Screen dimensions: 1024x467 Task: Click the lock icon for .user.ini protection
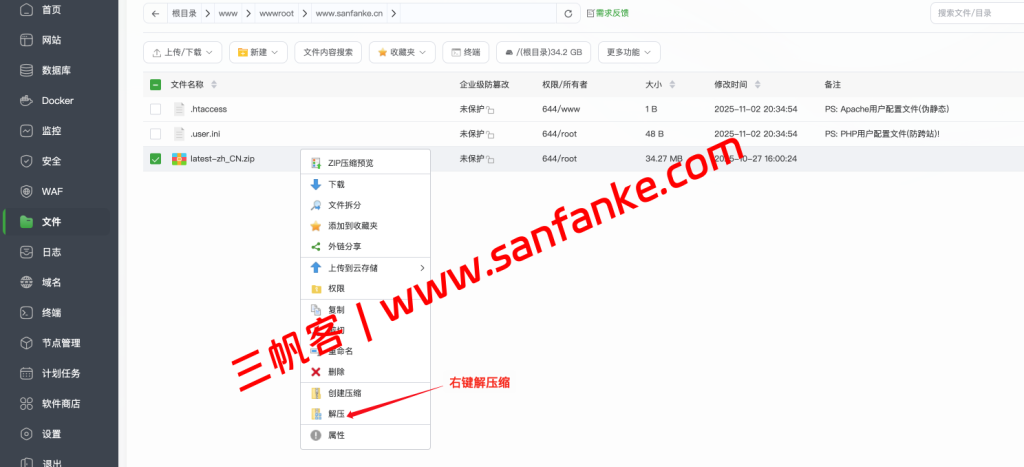pyautogui.click(x=490, y=135)
